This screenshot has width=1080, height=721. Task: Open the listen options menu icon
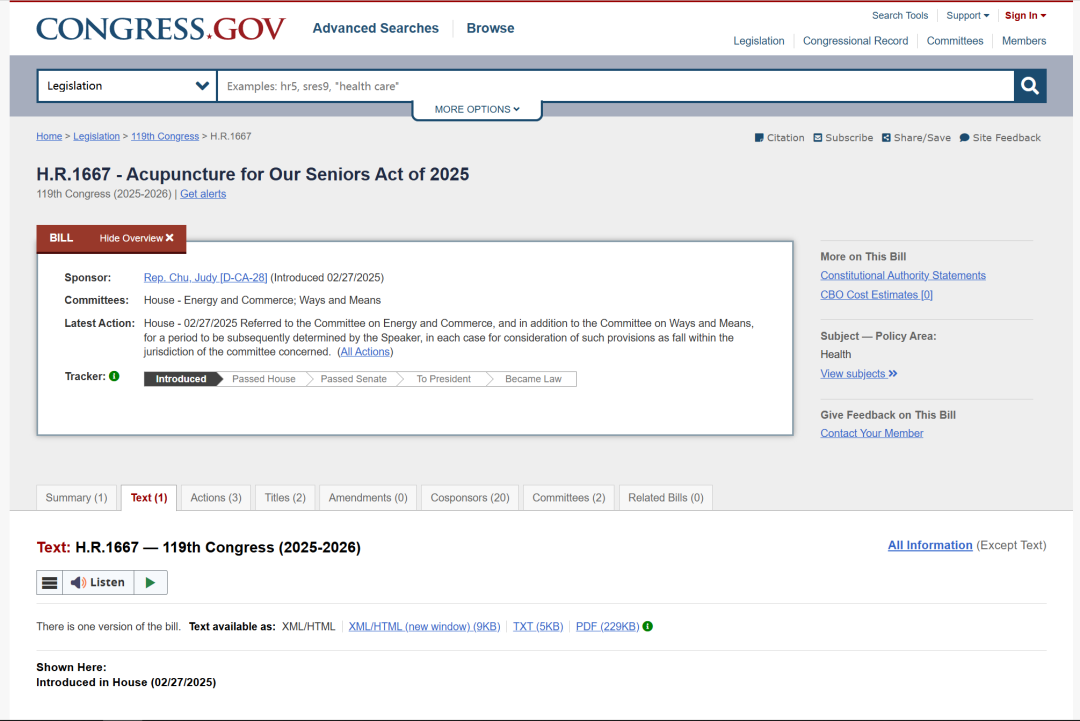click(x=50, y=583)
